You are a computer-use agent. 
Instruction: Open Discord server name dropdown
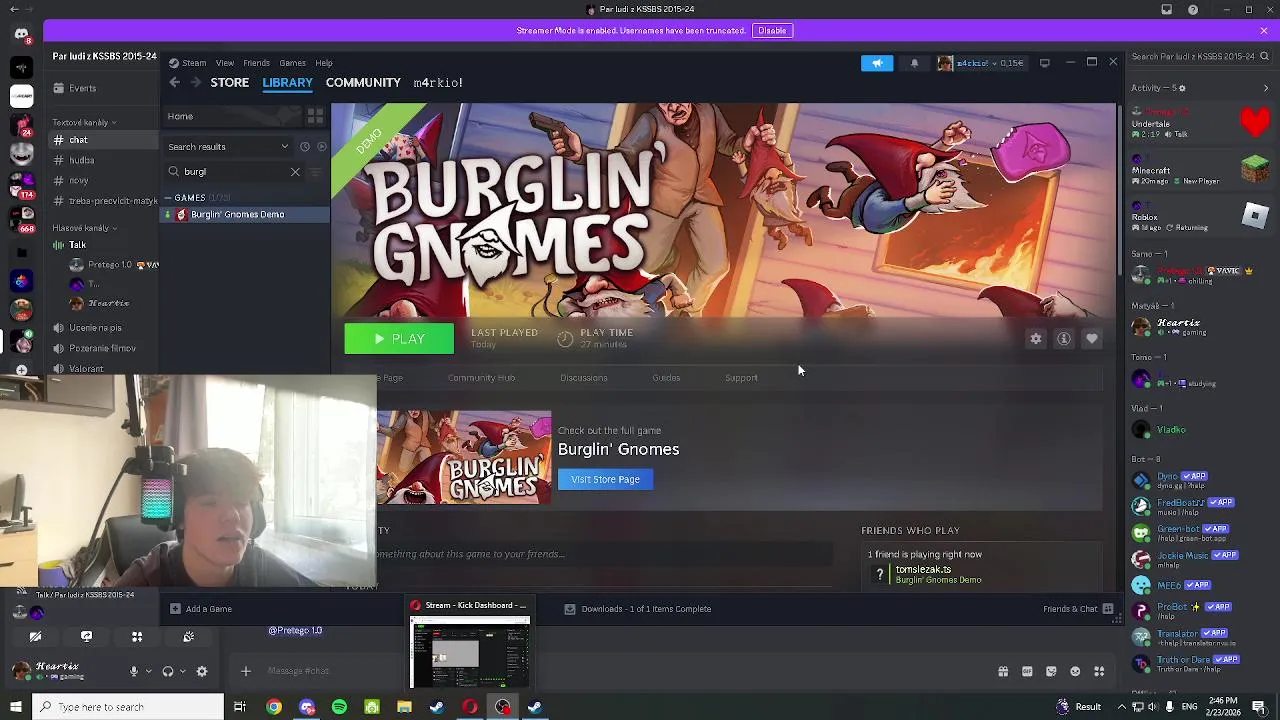[x=104, y=57]
